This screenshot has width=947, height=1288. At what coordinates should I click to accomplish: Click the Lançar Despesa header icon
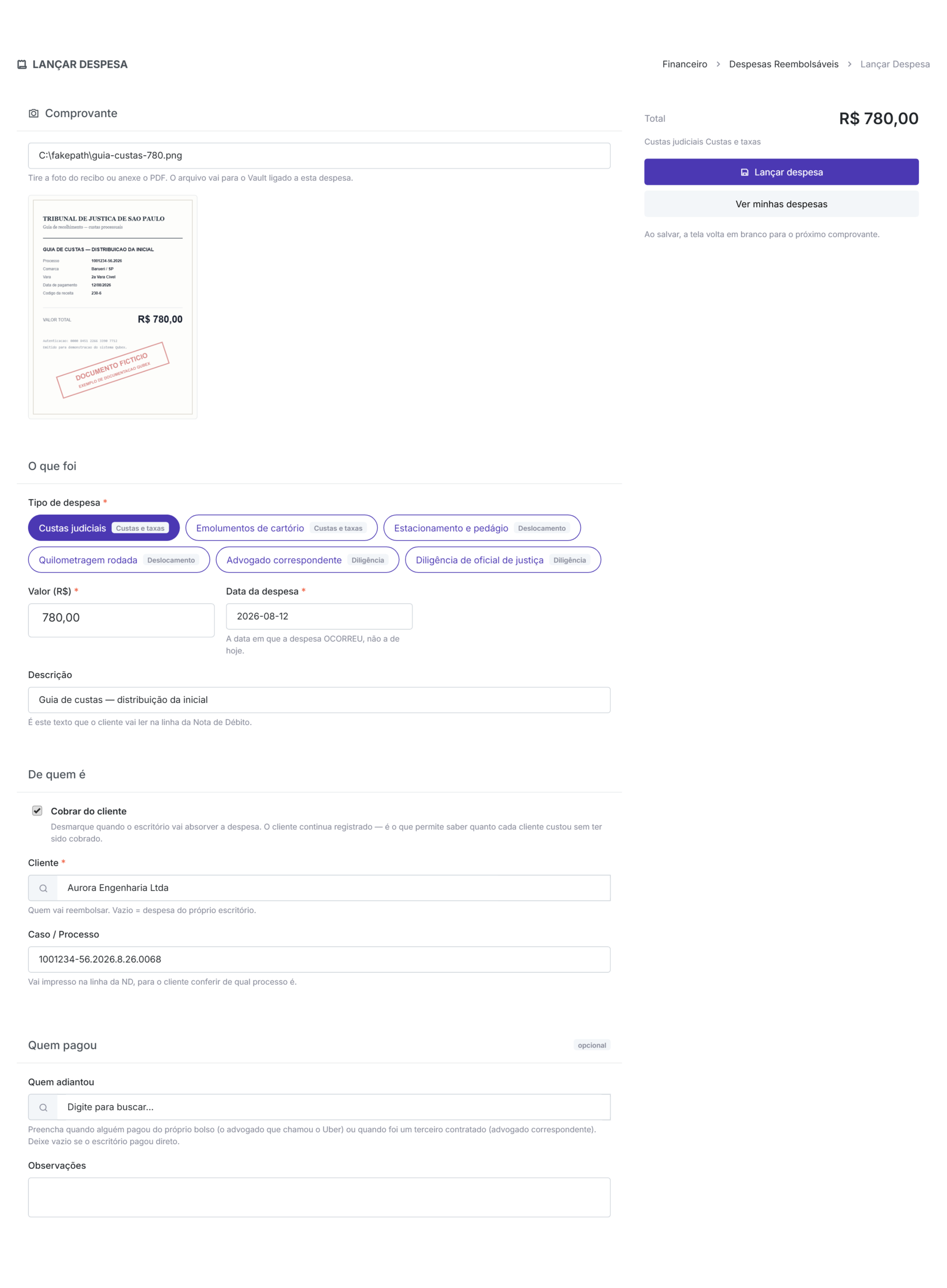22,64
